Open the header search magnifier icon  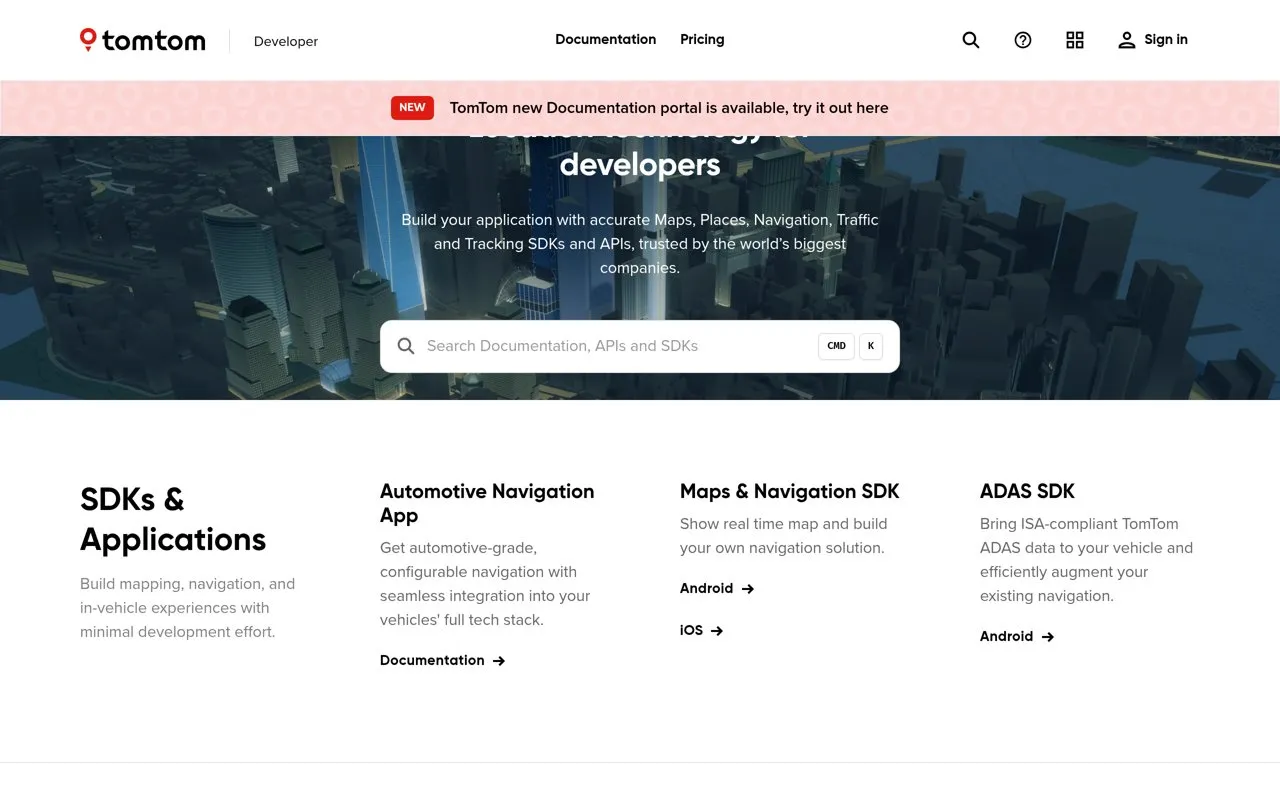971,40
